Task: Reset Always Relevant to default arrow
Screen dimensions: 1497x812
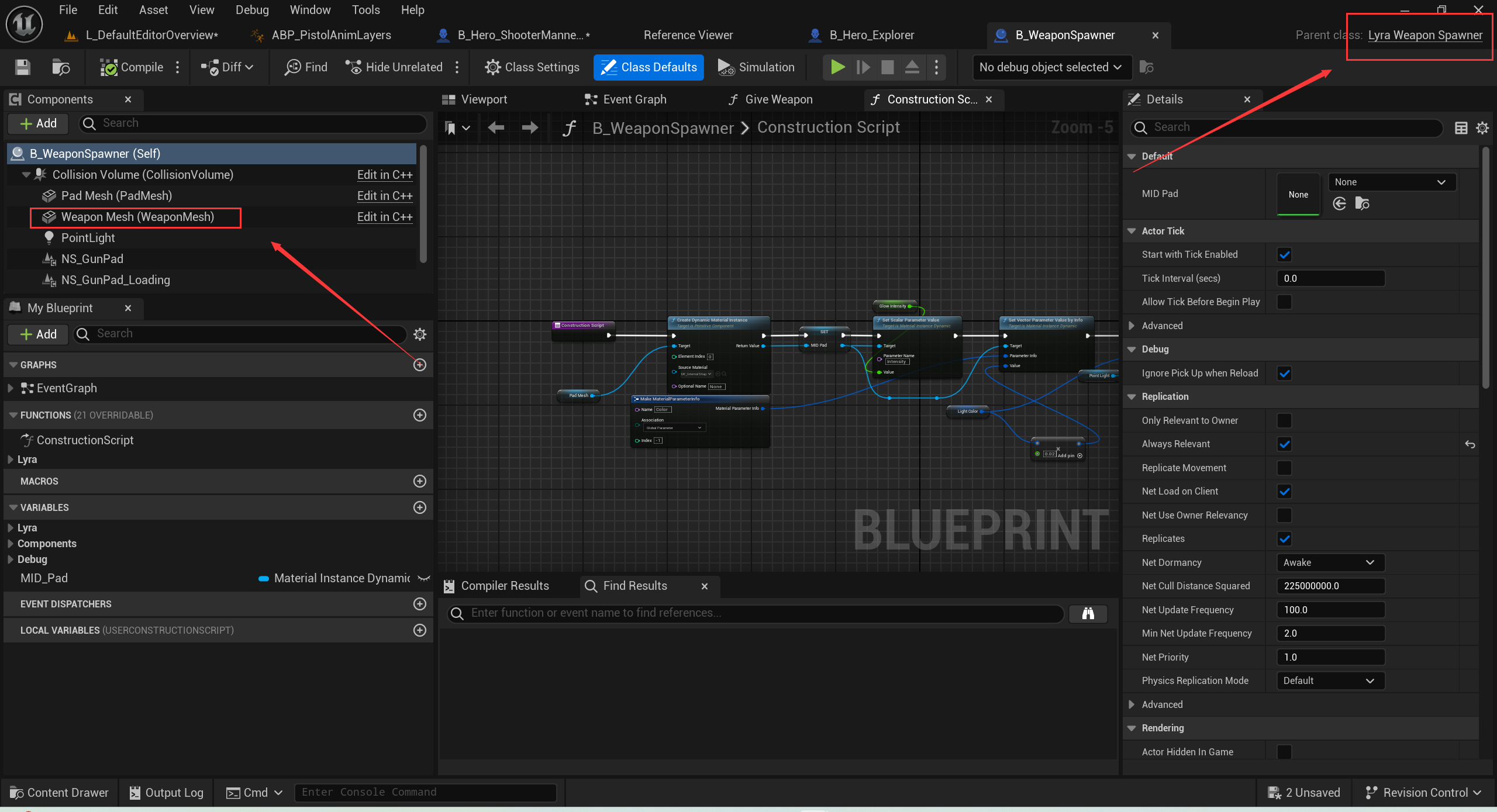Action: (1470, 444)
